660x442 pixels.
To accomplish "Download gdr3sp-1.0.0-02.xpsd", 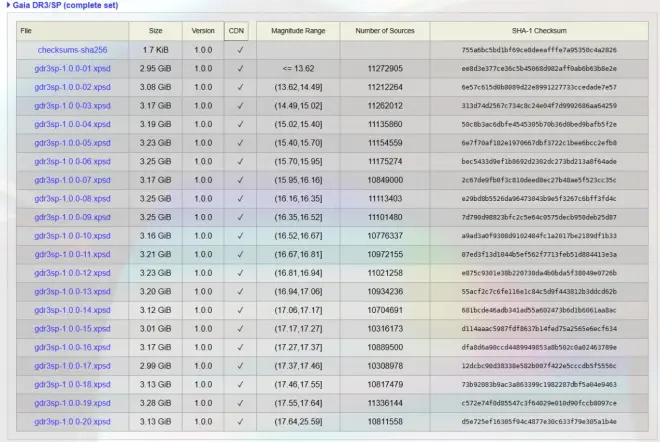I will pyautogui.click(x=72, y=87).
